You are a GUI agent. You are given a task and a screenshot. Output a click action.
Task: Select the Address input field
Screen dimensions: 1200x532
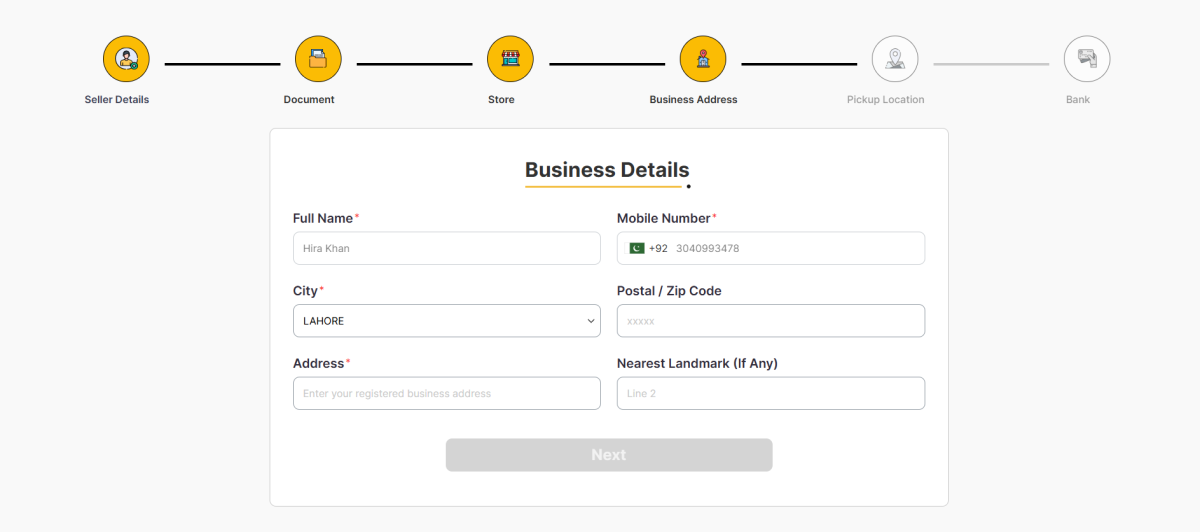[447, 393]
